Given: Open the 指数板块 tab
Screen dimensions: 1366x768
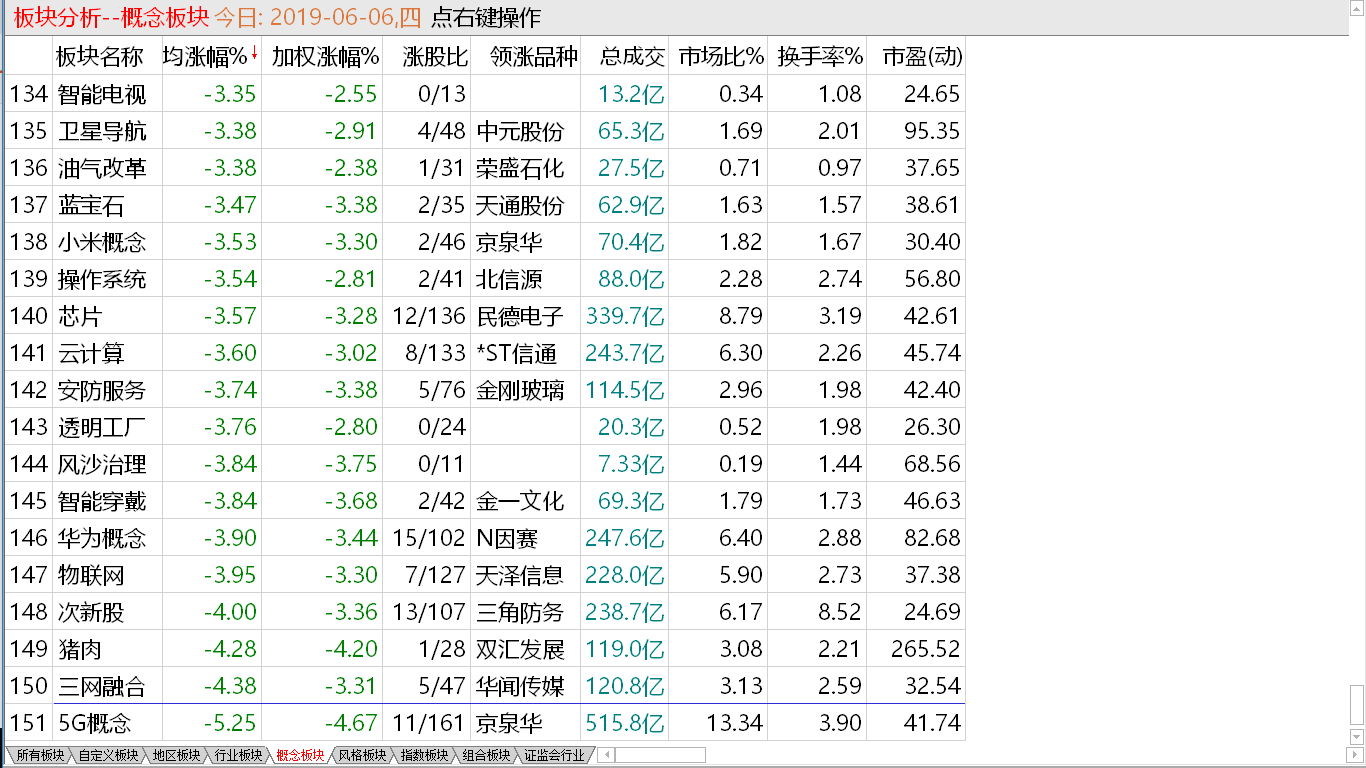Looking at the screenshot, I should pos(423,755).
